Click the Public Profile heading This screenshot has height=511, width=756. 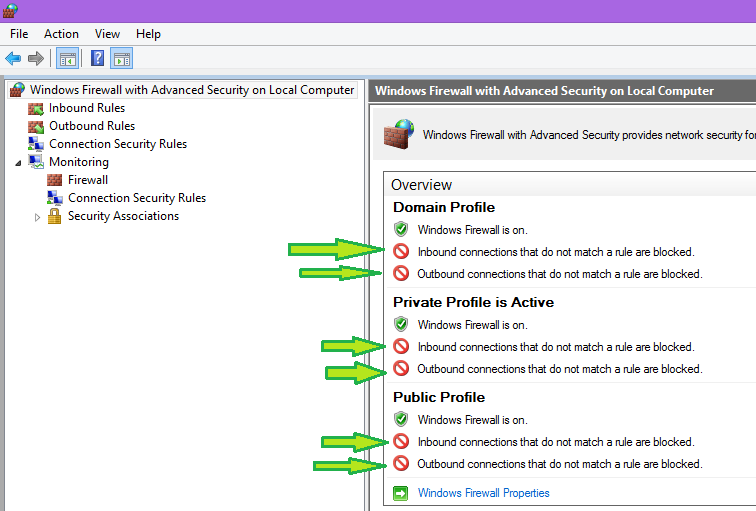point(439,397)
